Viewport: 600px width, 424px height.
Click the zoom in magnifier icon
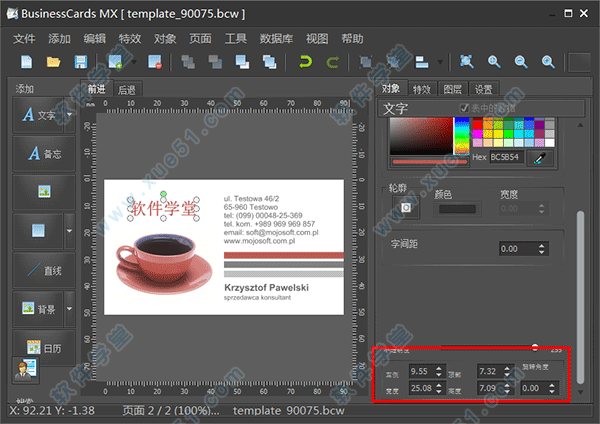pyautogui.click(x=494, y=62)
